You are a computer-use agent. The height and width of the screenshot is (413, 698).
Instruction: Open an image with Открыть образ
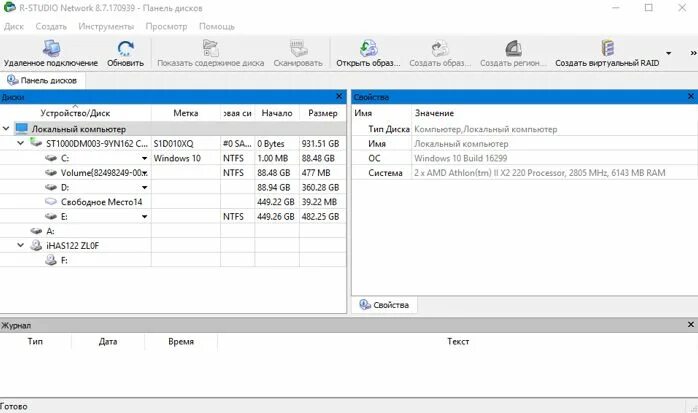coord(369,53)
